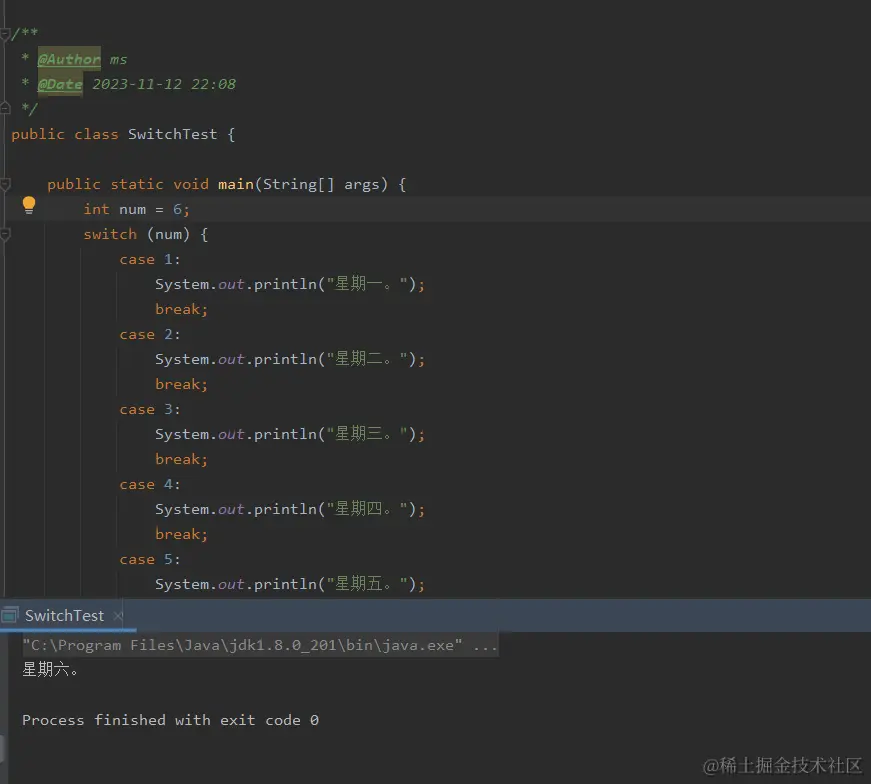
Task: Click the println line printing 星期二
Action: click(290, 359)
